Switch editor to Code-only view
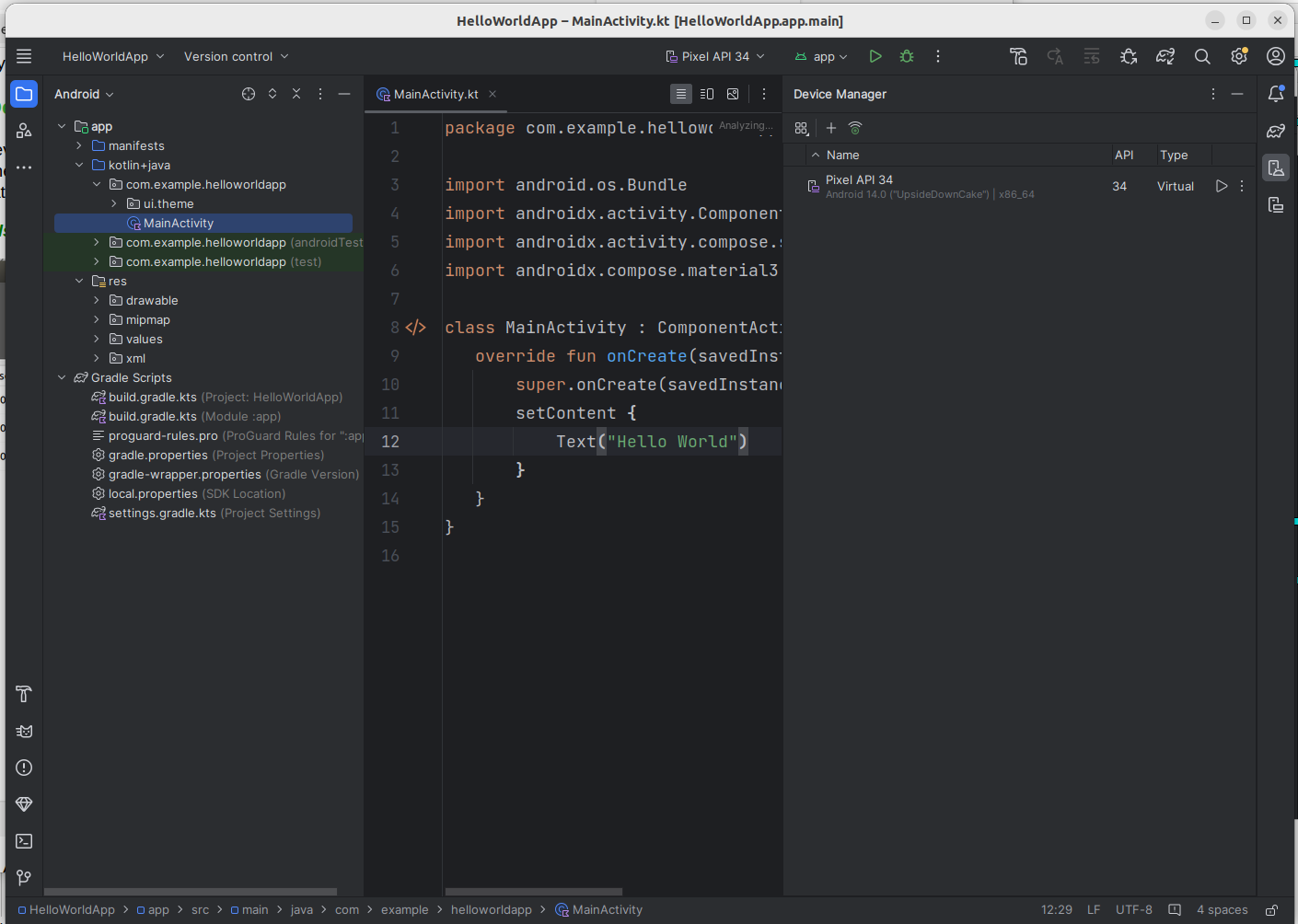 coord(681,94)
